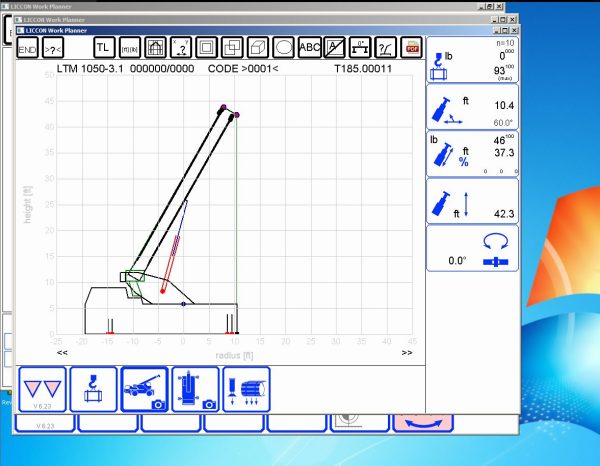Viewport: 600px width, 466px height.
Task: Activate the X-Y distance measure tool
Action: coord(181,48)
